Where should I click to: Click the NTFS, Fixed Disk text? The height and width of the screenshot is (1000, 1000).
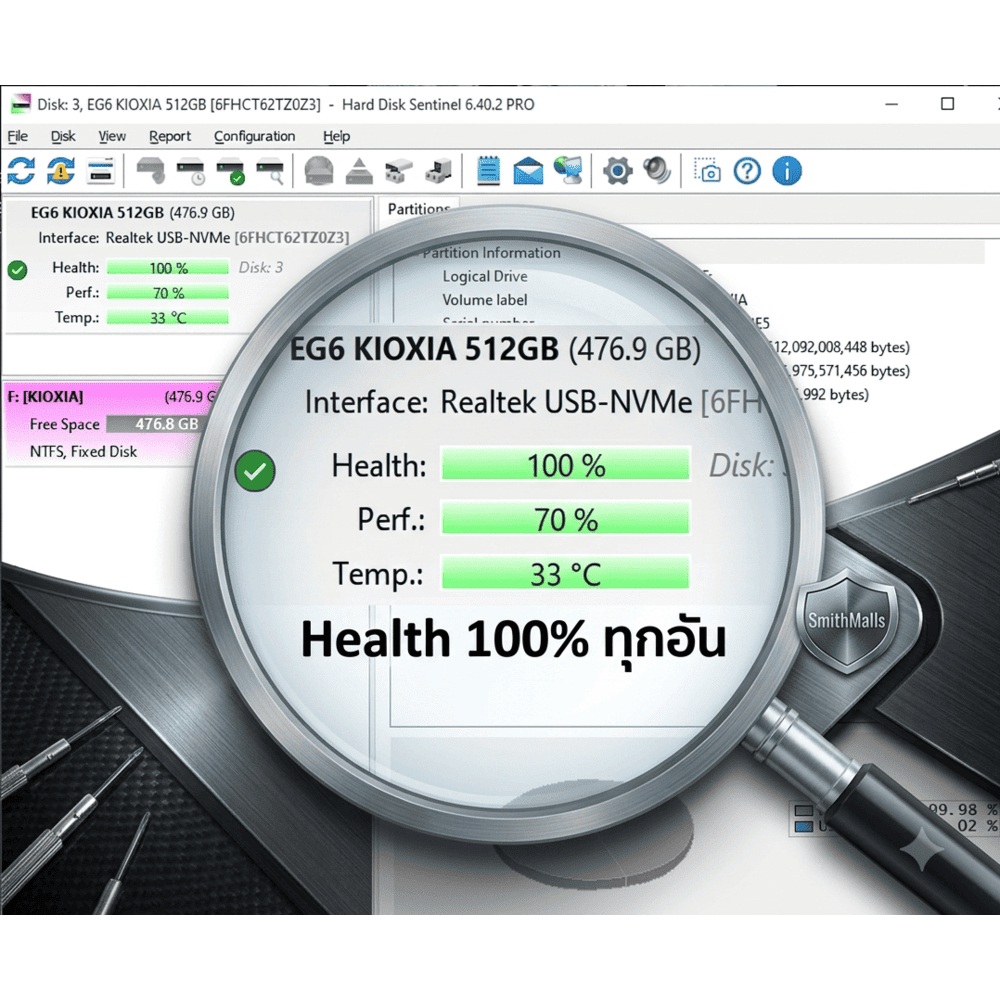(x=84, y=452)
